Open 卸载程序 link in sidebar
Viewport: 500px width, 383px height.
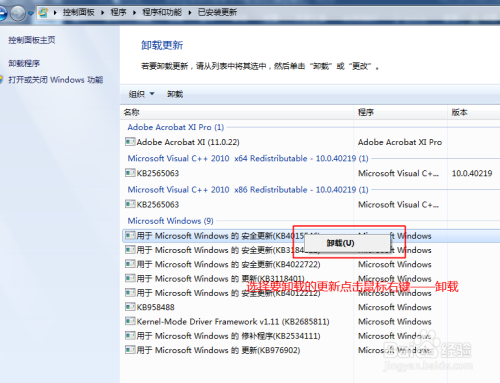(x=24, y=63)
